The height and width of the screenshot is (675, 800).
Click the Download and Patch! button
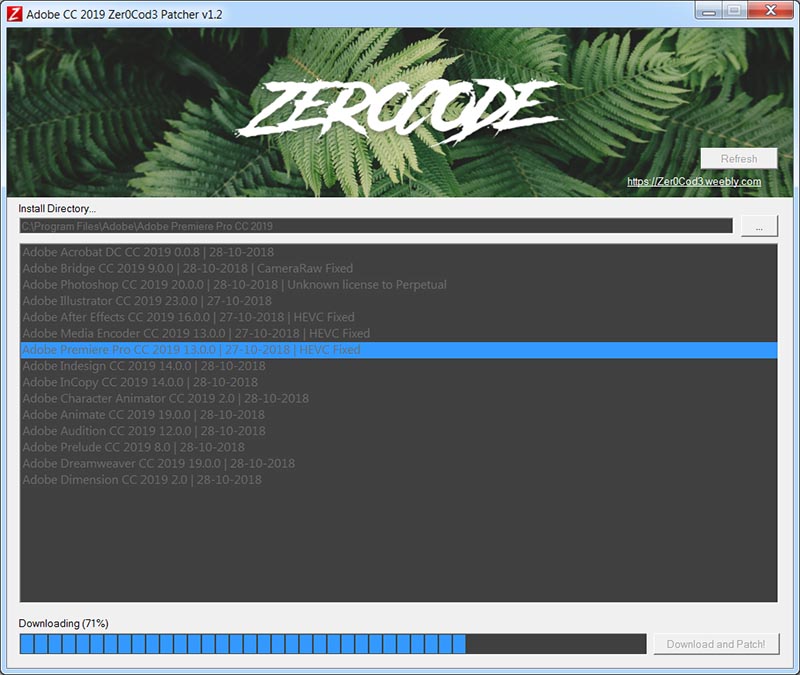(716, 644)
